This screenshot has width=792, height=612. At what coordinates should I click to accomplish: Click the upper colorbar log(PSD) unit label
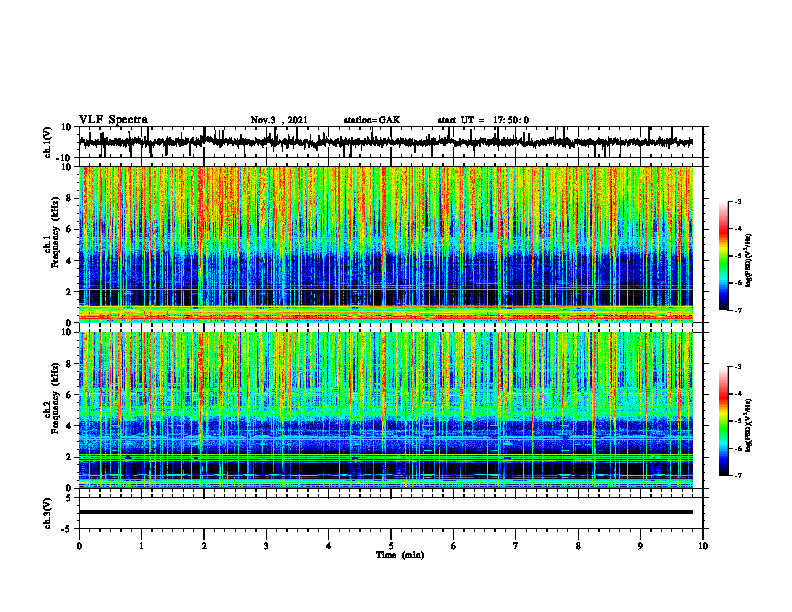pyautogui.click(x=749, y=260)
